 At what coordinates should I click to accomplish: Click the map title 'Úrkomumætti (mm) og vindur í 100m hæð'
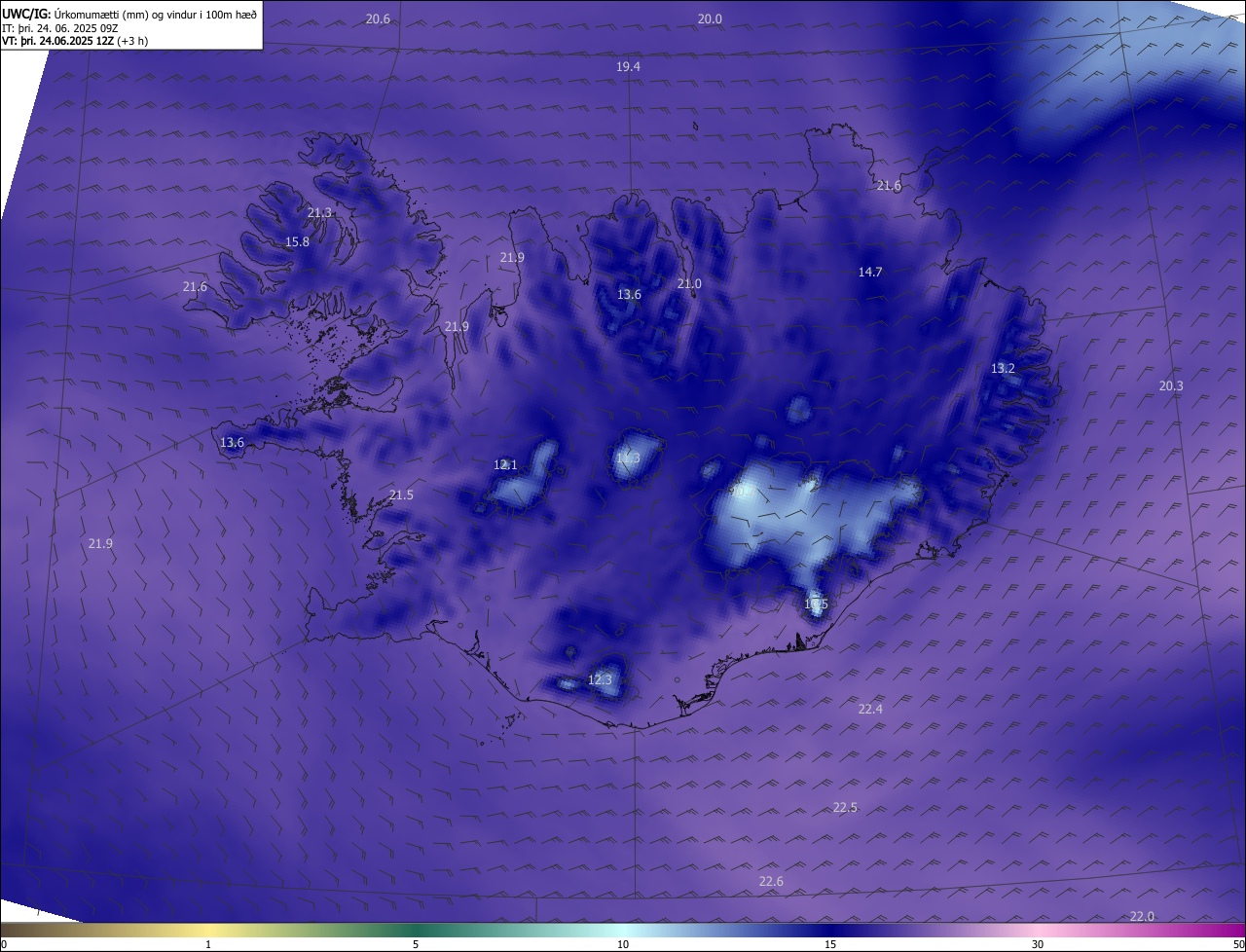click(x=156, y=13)
